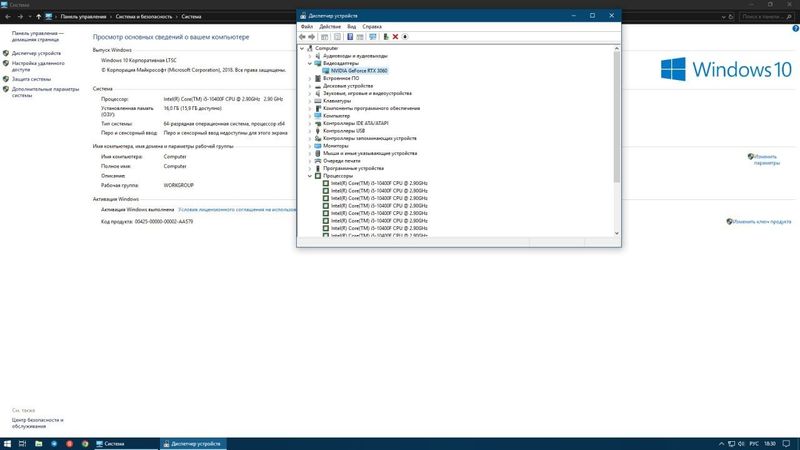Viewport: 800px width, 450px height.
Task: Expand Контроллеры запоминающих устройств category
Action: coord(310,138)
